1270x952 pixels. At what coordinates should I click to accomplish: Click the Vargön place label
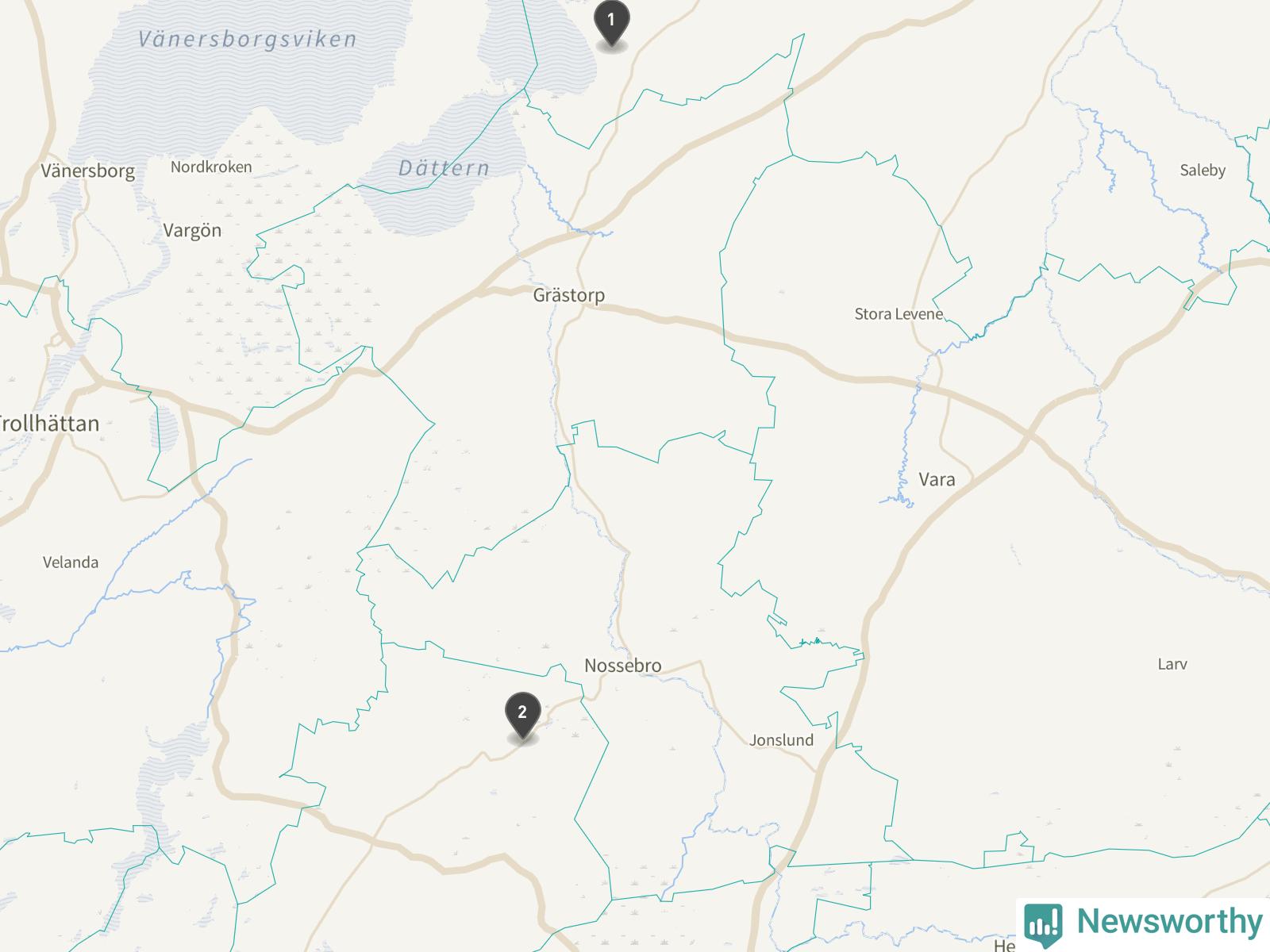[x=192, y=231]
